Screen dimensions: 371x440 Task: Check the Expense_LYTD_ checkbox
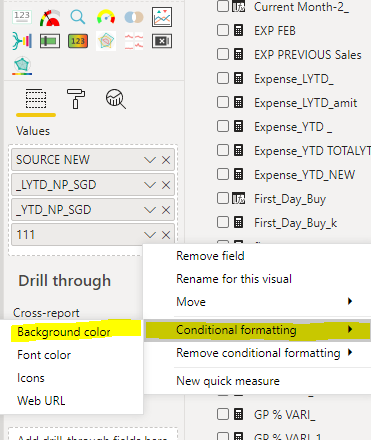pos(223,78)
